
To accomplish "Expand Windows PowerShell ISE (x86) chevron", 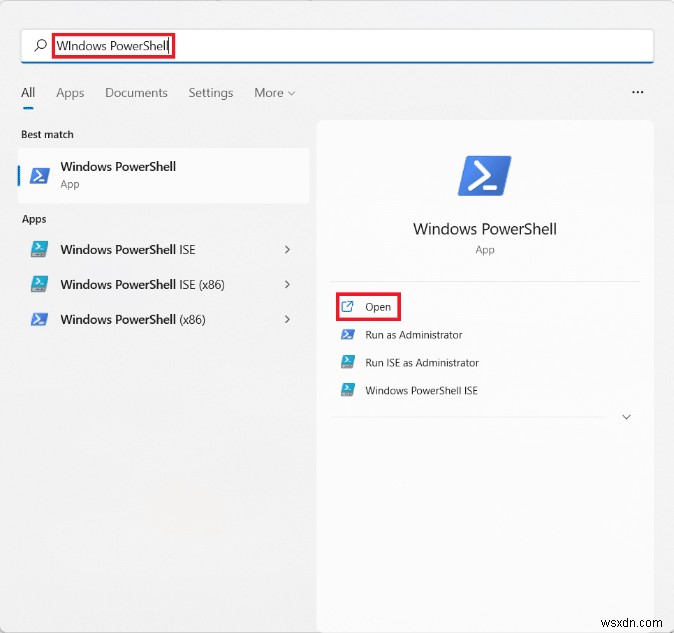I will tap(287, 284).
